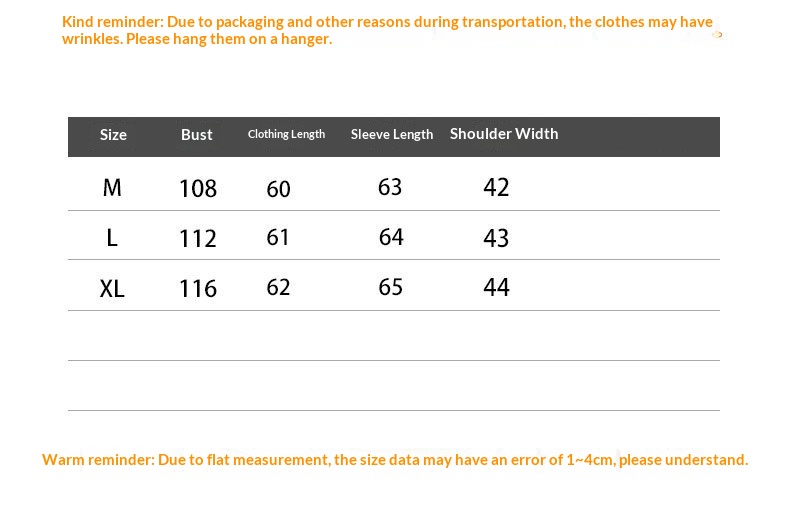Screen dimensions: 790x531
Task: Click the M size label
Action: (112, 188)
